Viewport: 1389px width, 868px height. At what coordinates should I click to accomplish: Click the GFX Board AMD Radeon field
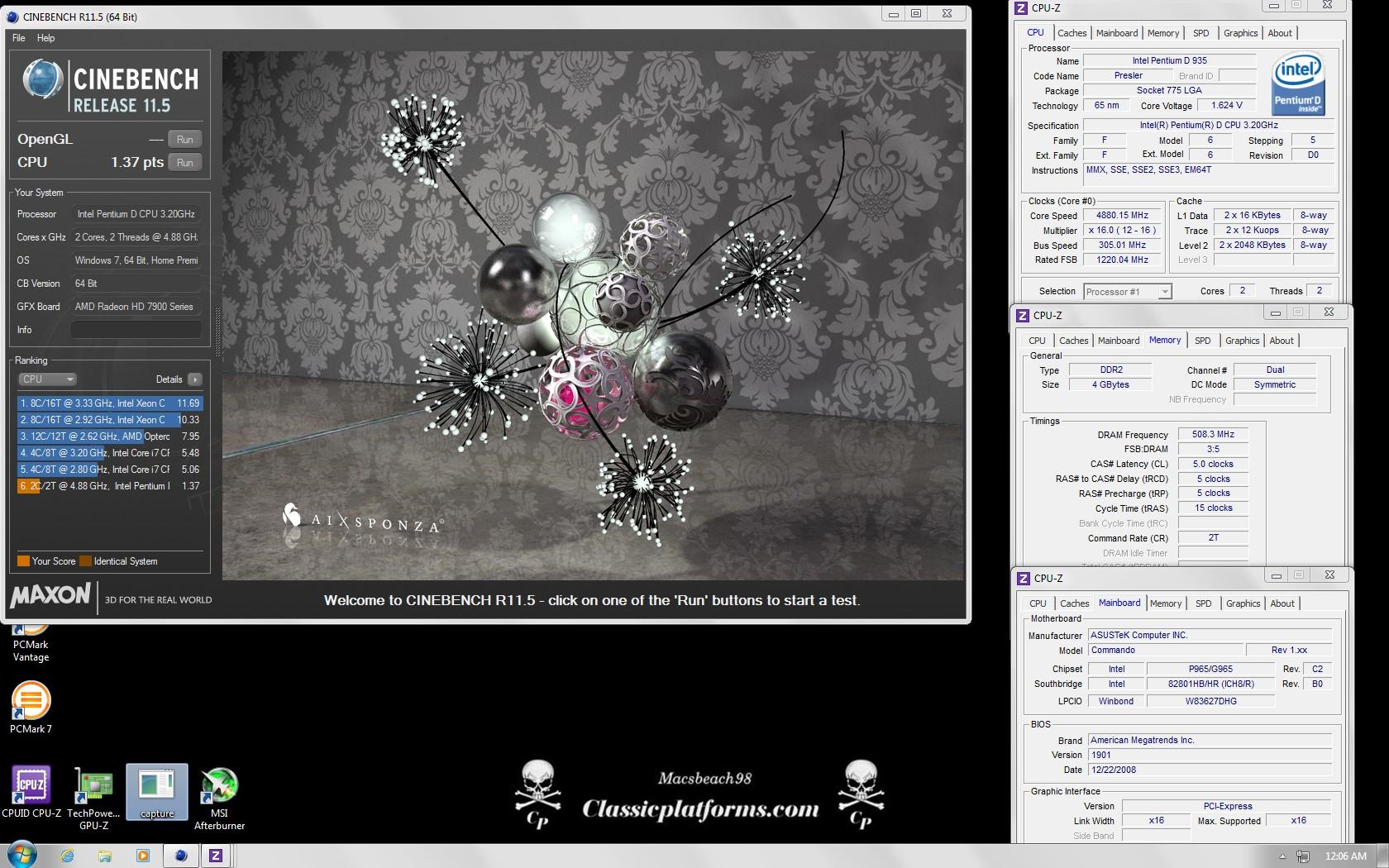click(136, 307)
